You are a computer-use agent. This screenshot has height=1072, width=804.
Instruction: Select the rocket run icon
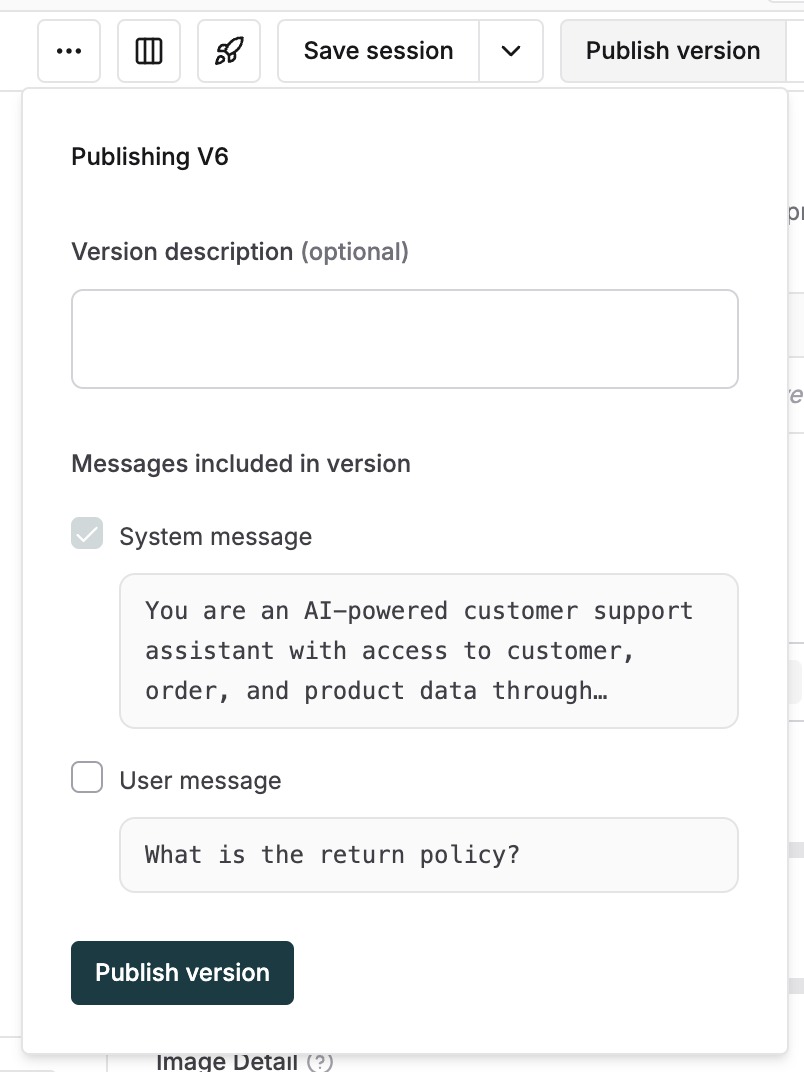point(228,51)
